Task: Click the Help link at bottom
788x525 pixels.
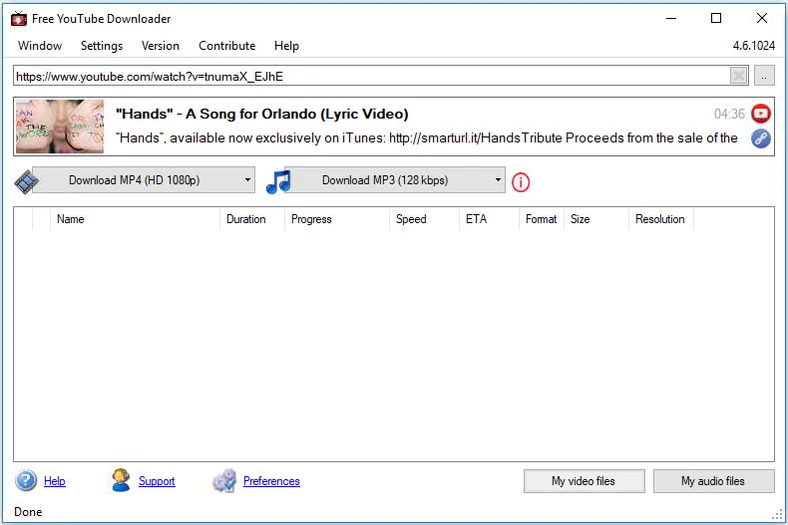Action: 54,481
